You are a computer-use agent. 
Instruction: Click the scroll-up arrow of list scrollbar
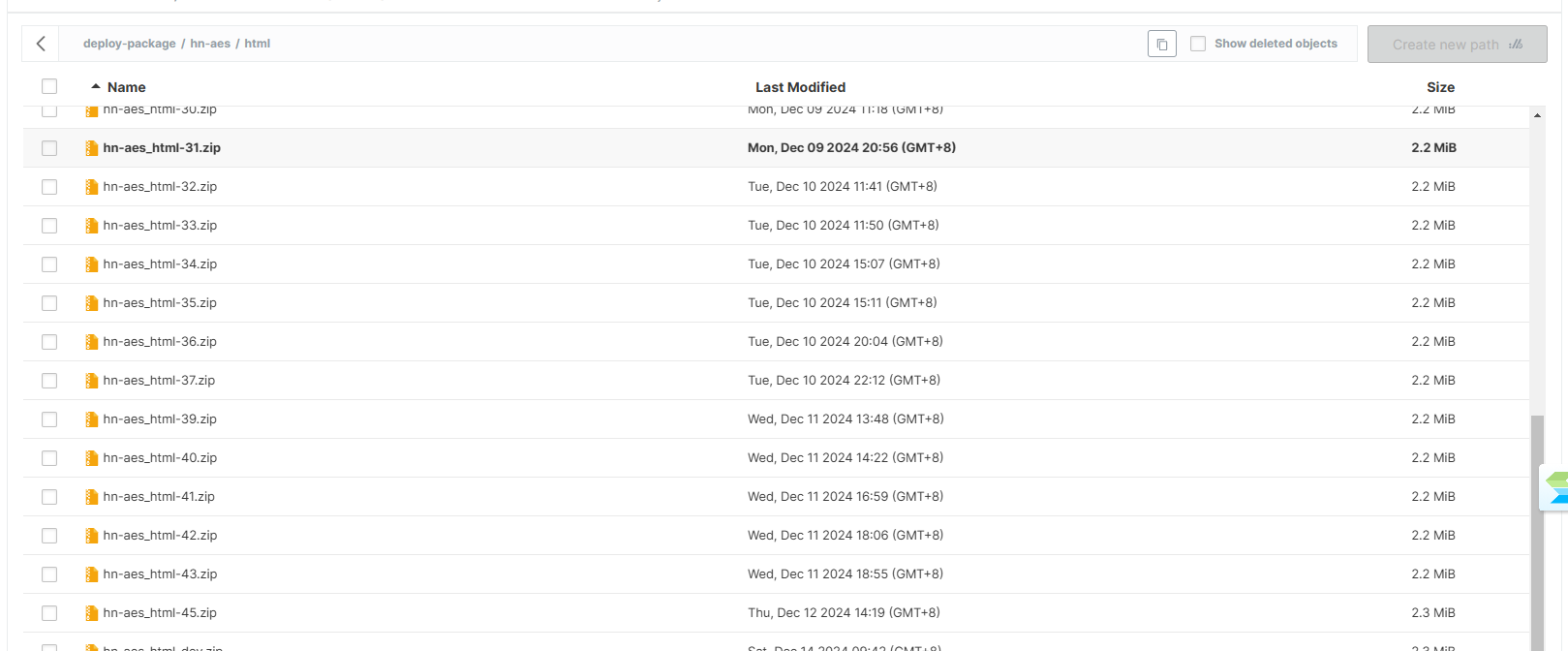(x=1537, y=115)
